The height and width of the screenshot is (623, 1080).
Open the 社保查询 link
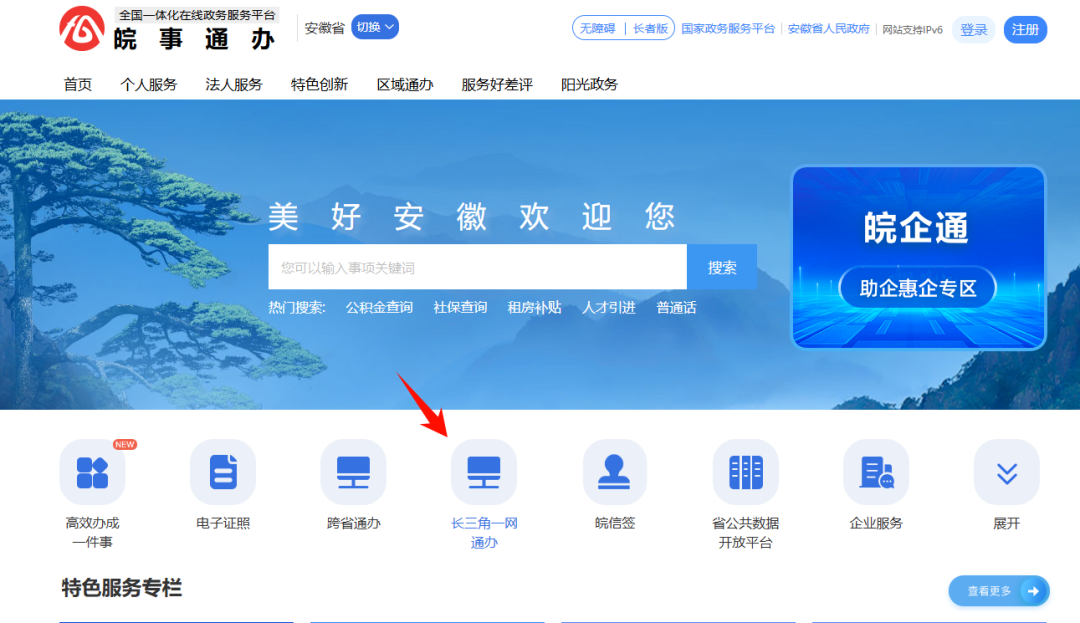click(461, 307)
